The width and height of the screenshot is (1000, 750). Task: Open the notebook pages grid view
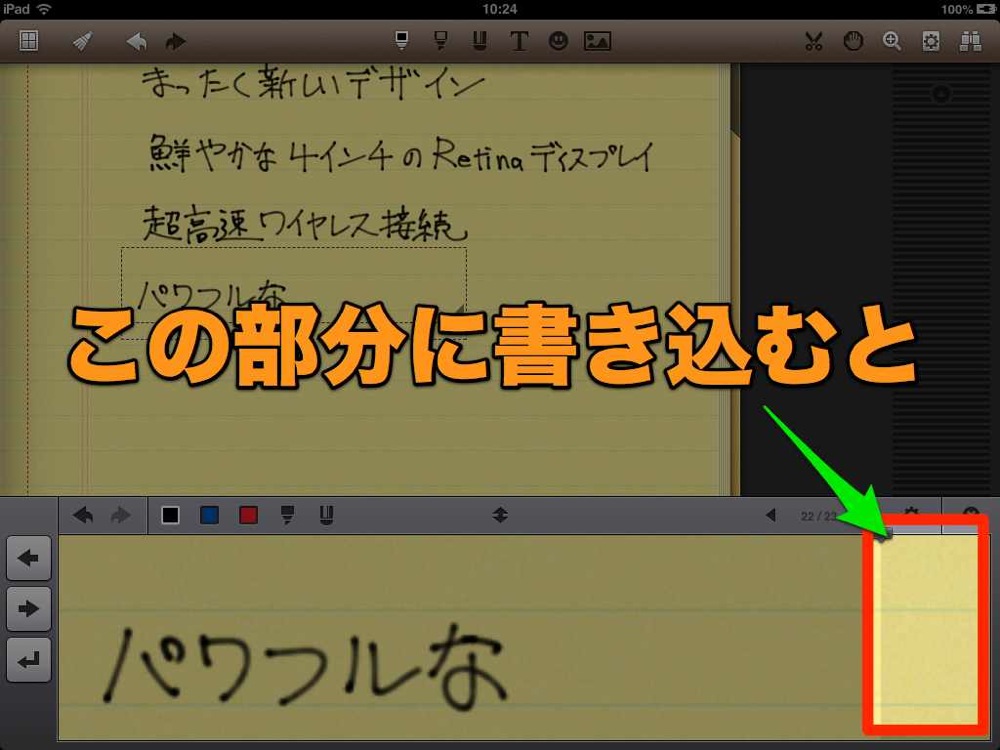[29, 41]
